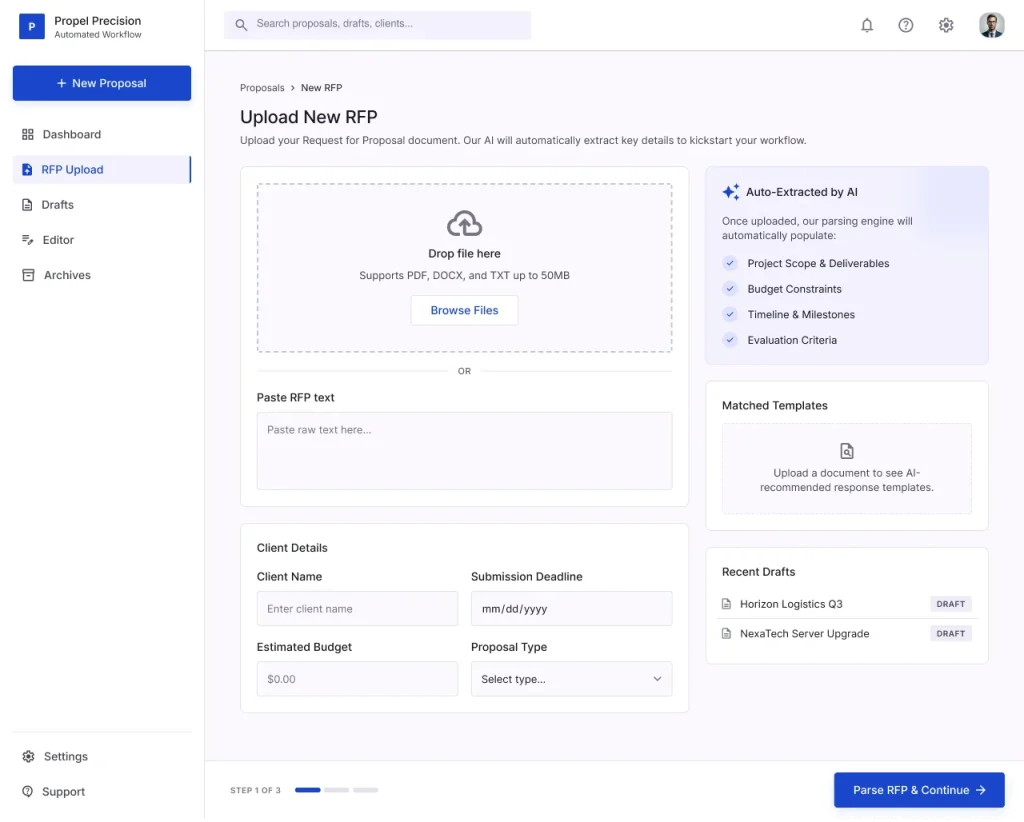Click check icon beside Budget Constraints
The width and height of the screenshot is (1024, 822).
(730, 289)
